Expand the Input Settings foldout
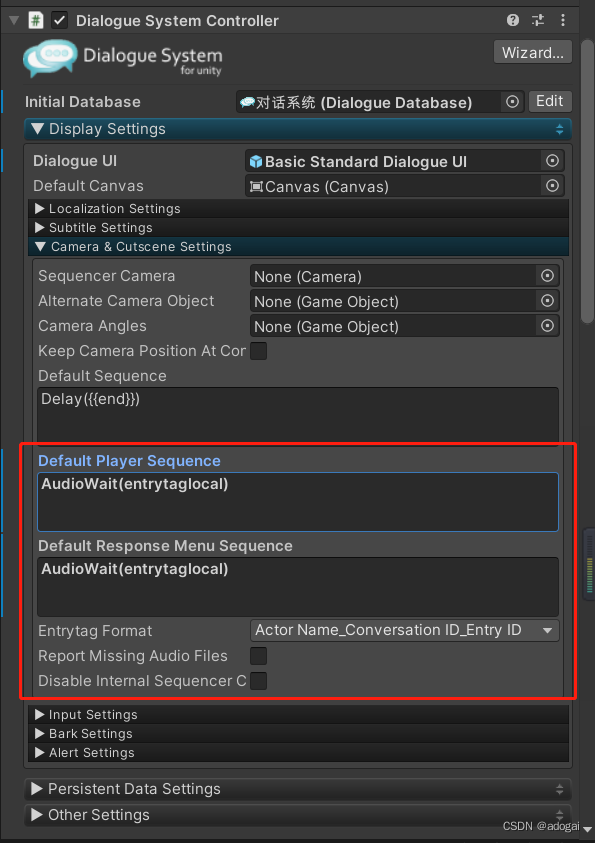 38,714
